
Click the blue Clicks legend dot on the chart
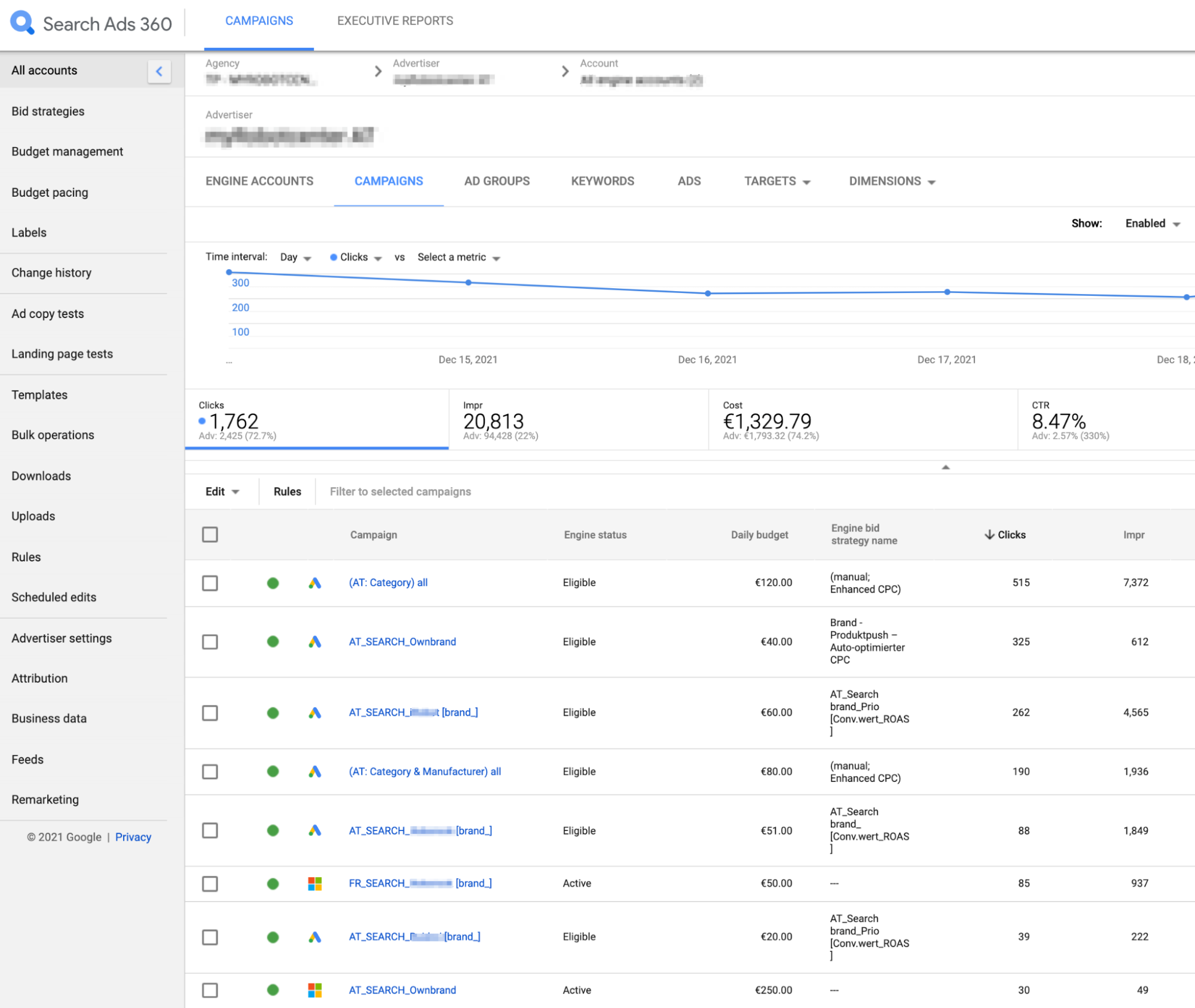click(x=333, y=257)
